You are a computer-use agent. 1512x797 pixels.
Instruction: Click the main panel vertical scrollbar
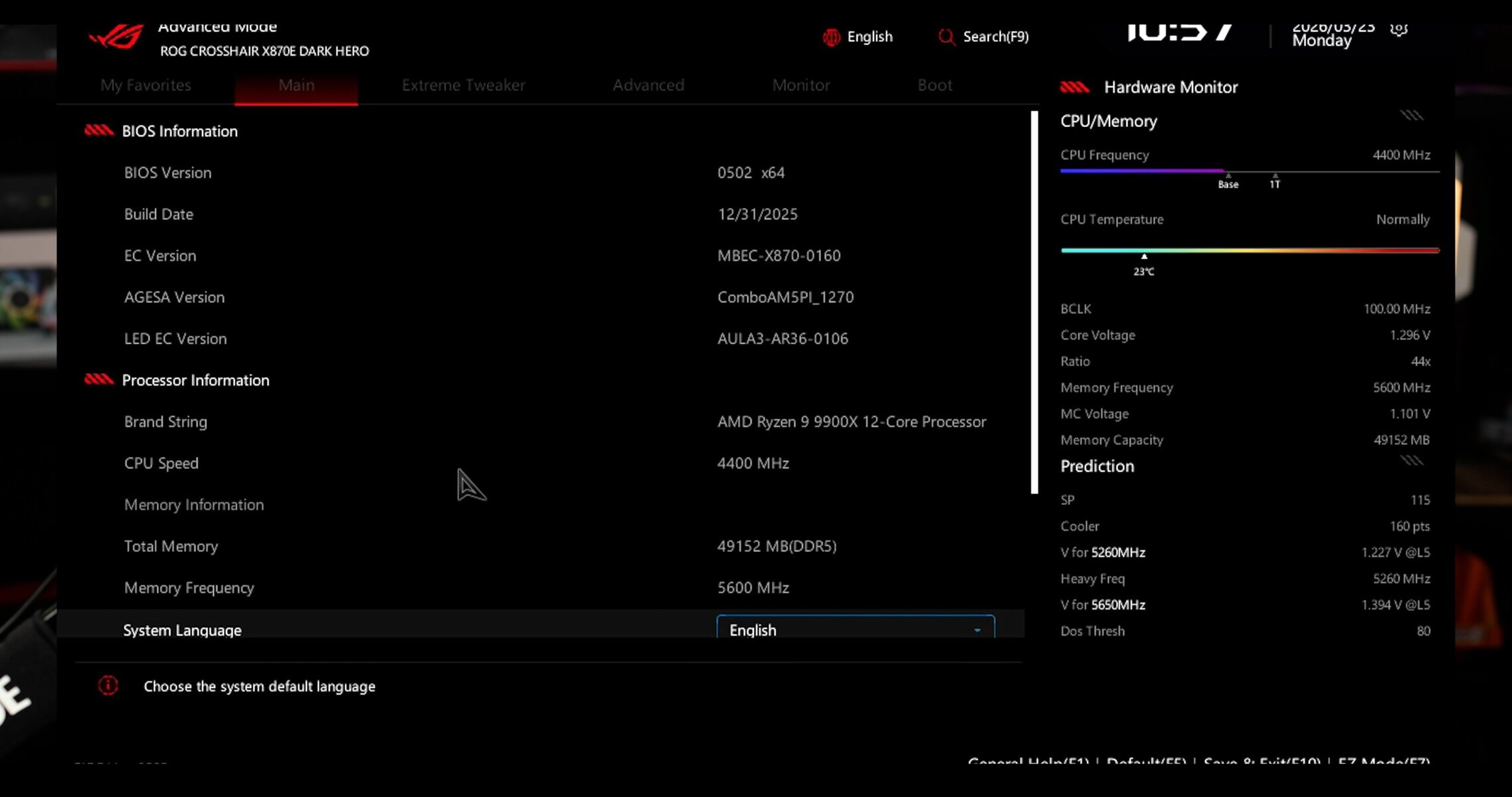click(x=1034, y=302)
